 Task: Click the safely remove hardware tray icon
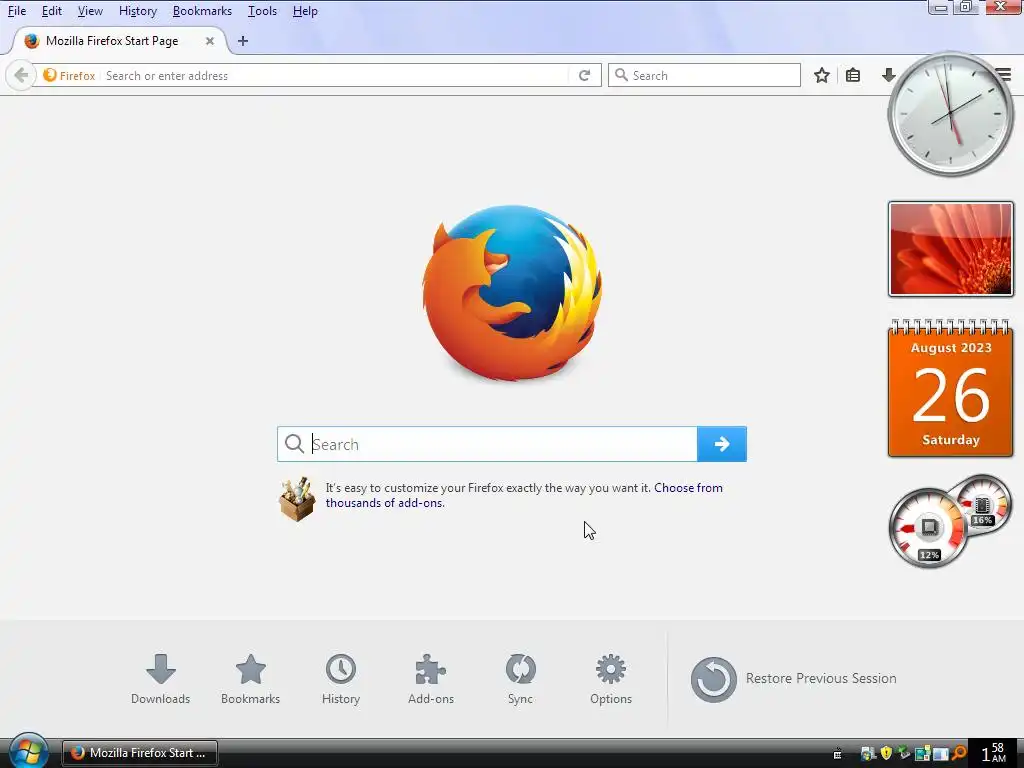tap(904, 753)
